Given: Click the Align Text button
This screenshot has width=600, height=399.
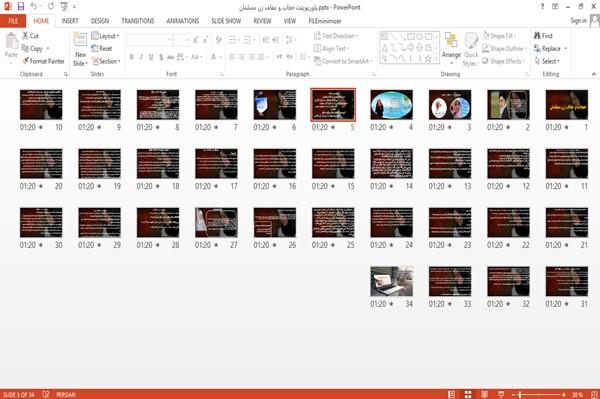Looking at the screenshot, I should coord(331,49).
